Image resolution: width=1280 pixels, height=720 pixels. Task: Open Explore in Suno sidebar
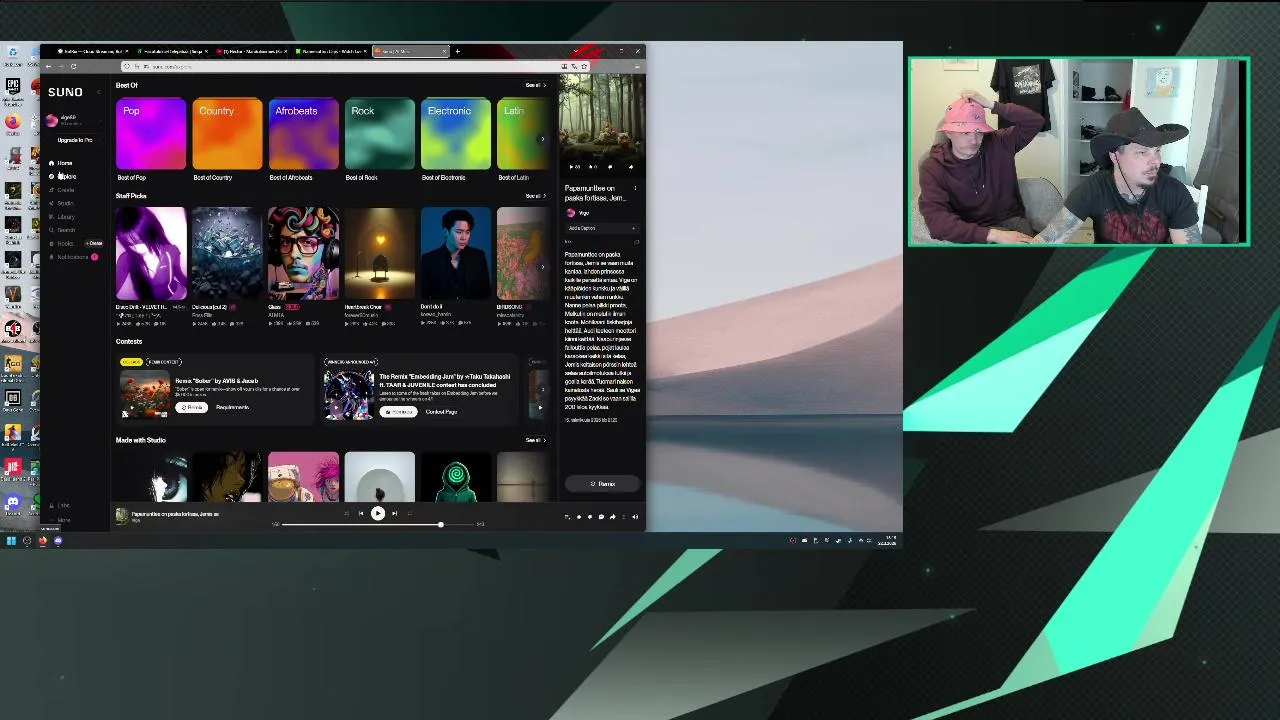click(62, 176)
